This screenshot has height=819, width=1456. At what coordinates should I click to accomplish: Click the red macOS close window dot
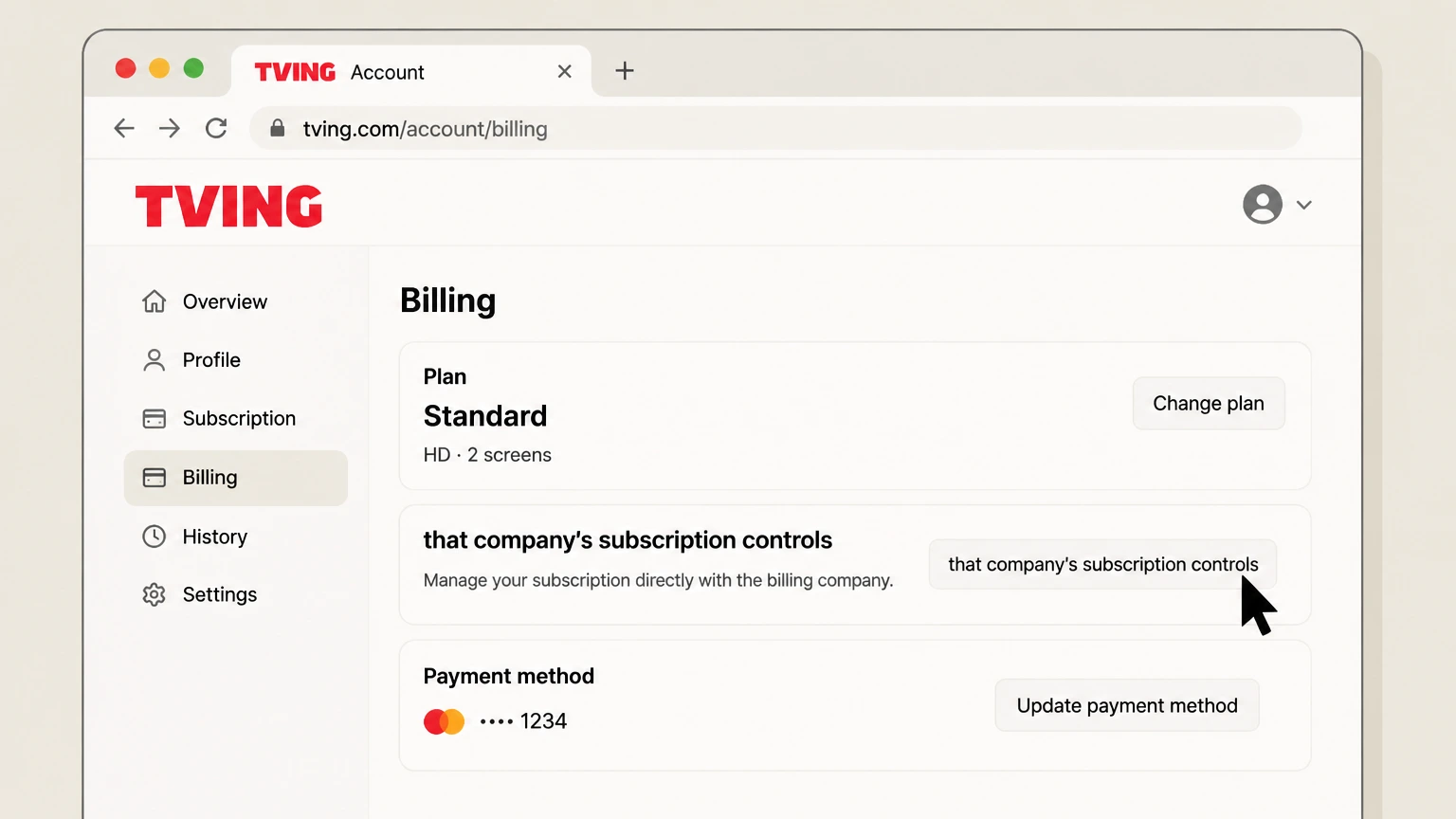pyautogui.click(x=125, y=68)
